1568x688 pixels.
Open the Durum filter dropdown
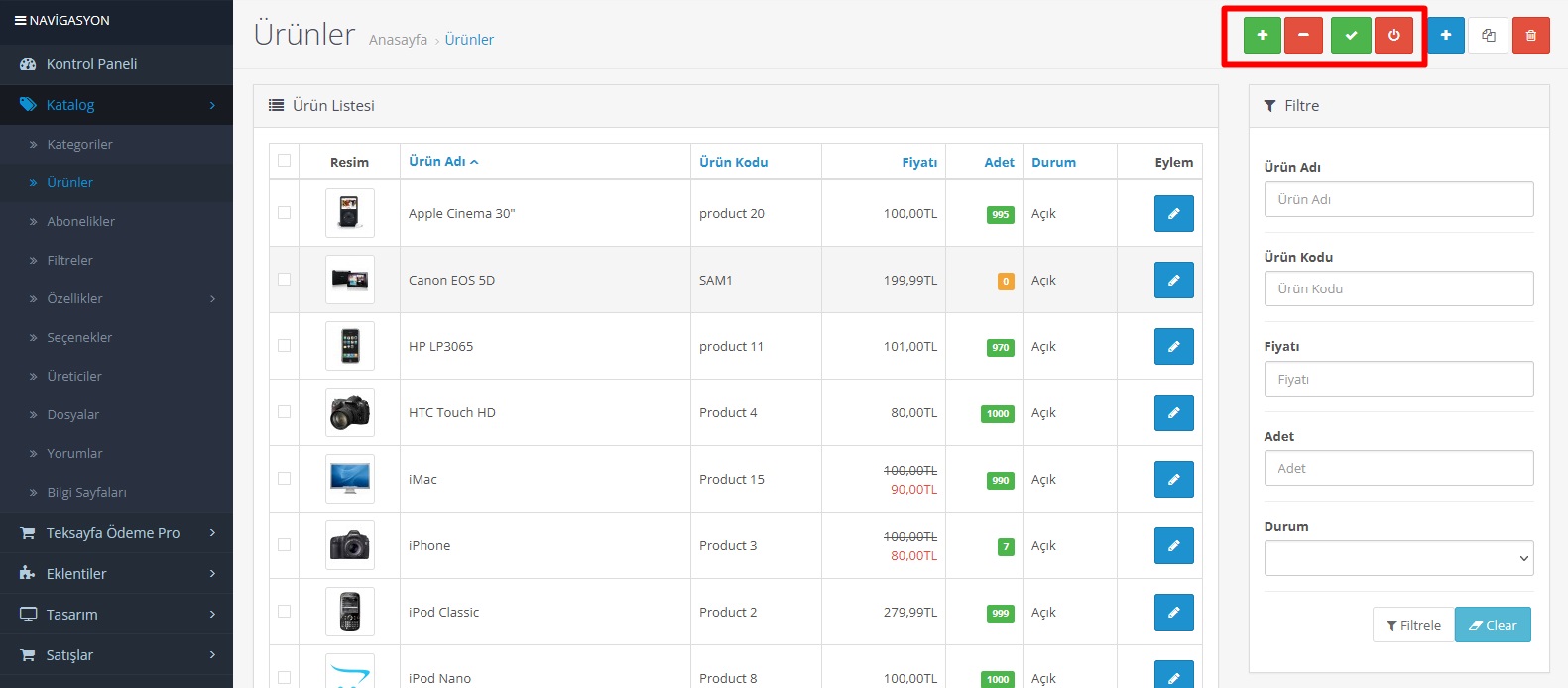(1398, 558)
